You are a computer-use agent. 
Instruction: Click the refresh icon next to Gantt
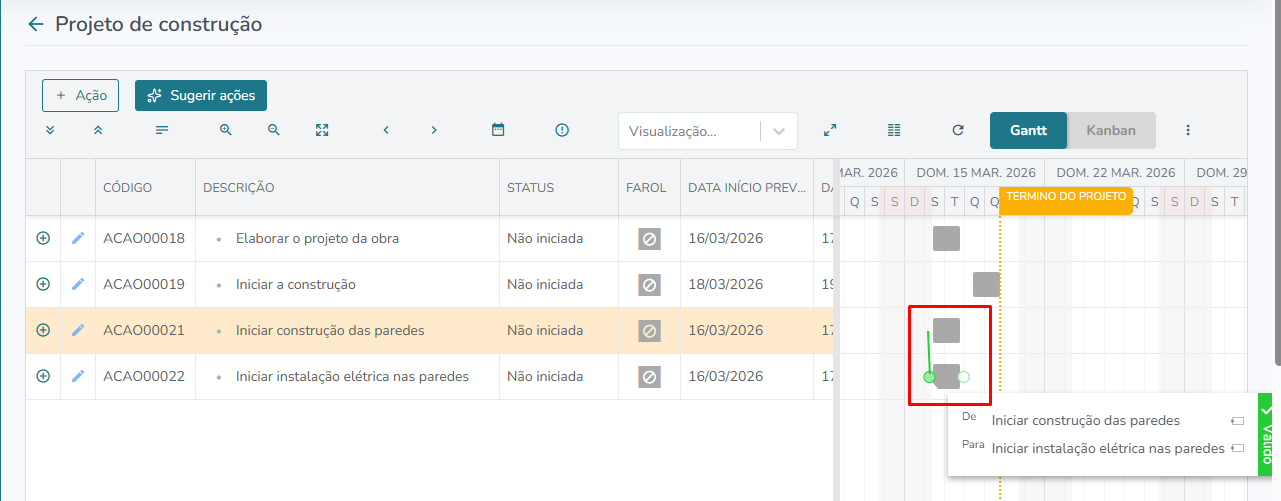tap(958, 130)
